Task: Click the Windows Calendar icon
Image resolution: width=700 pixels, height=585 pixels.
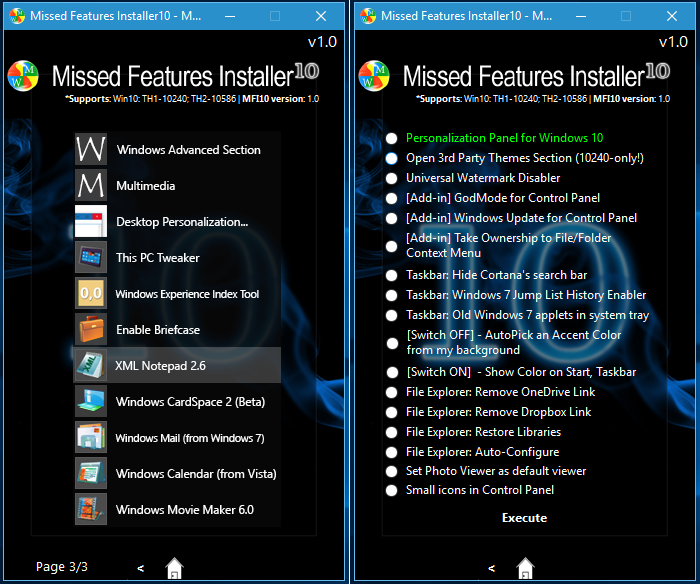Action: click(x=91, y=473)
